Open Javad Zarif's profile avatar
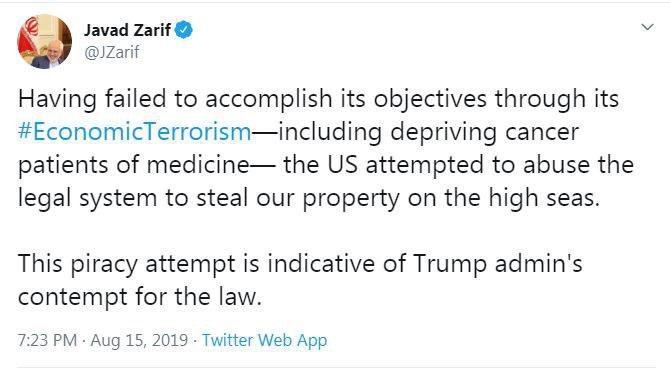 click(x=44, y=41)
